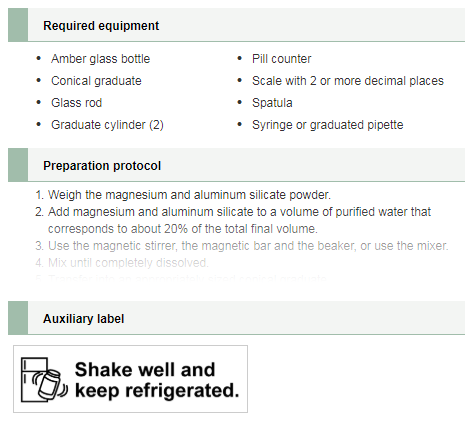This screenshot has width=476, height=422.
Task: Select the Pill counter item
Action: click(x=281, y=59)
